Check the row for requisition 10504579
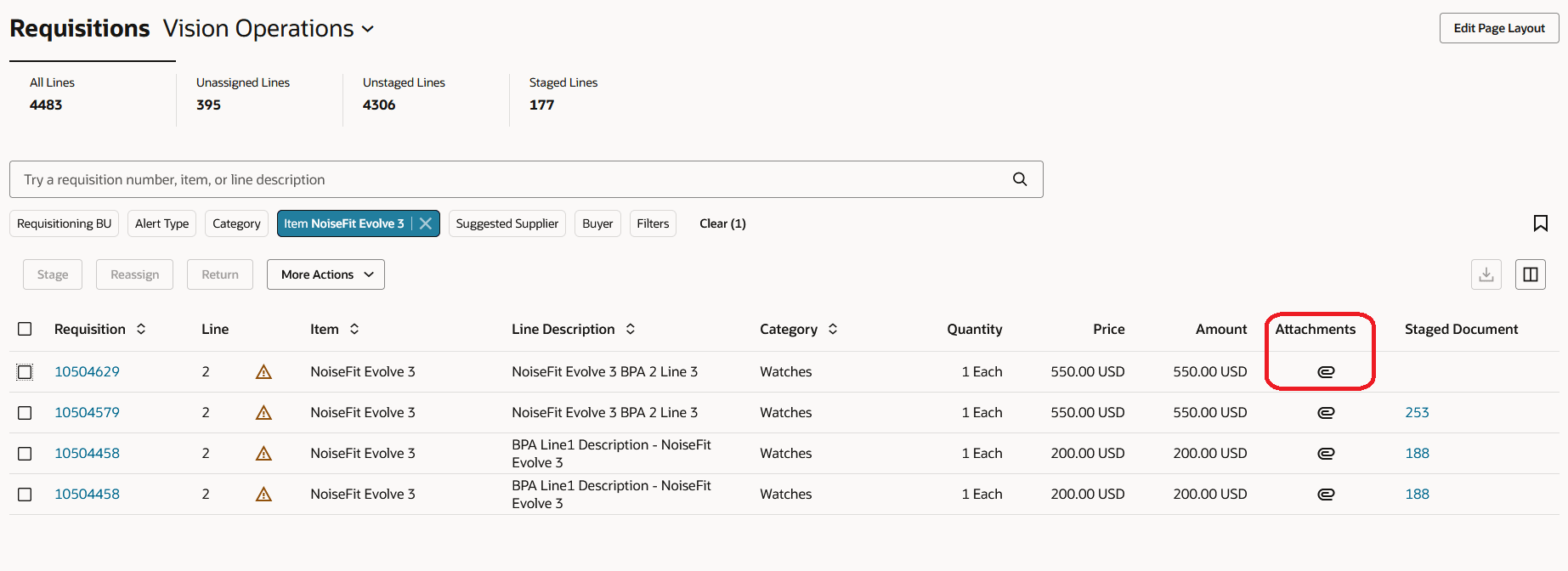The image size is (1568, 571). pyautogui.click(x=25, y=412)
